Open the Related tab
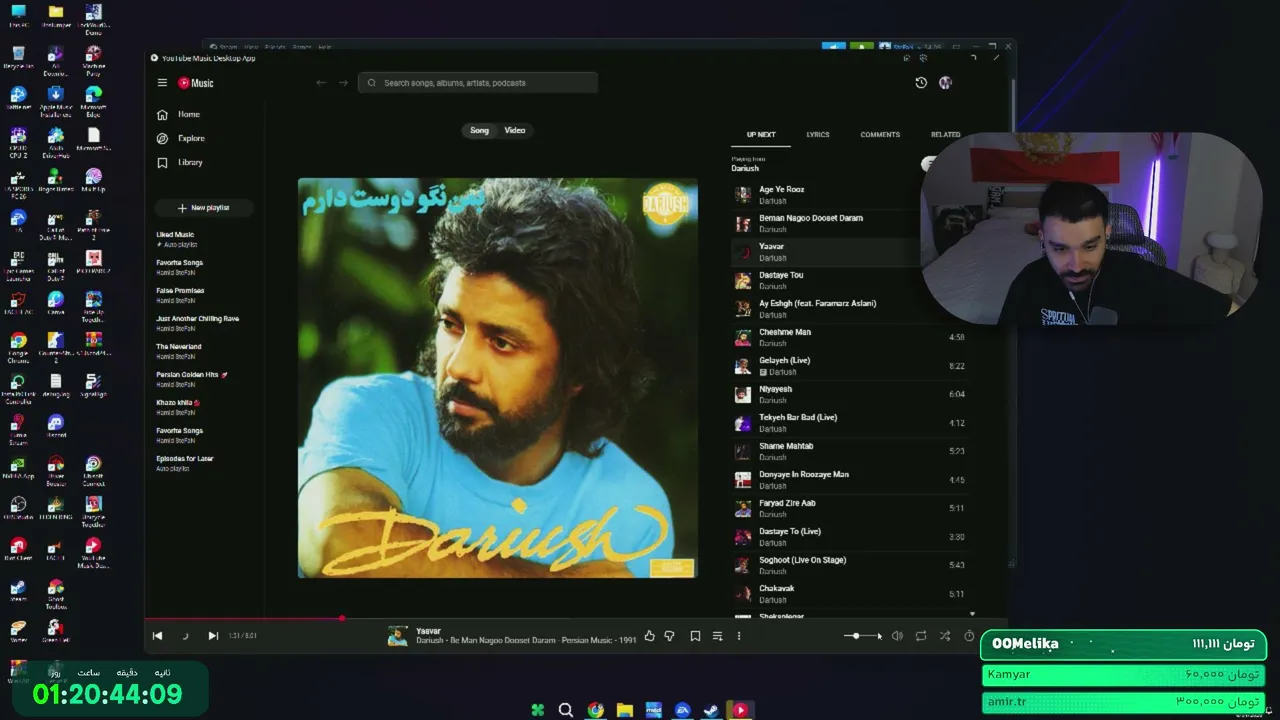1280x720 pixels. [x=945, y=135]
